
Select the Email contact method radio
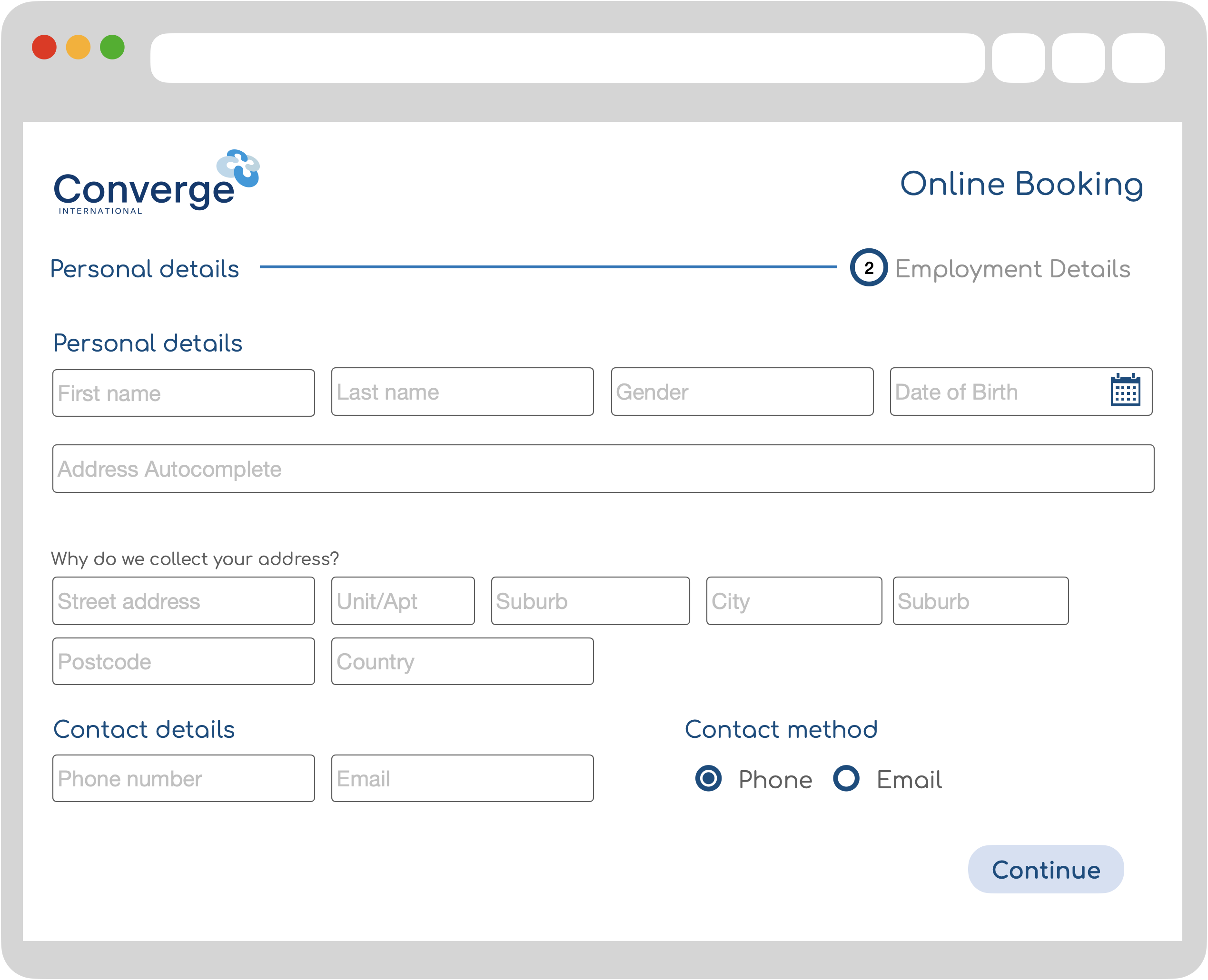coord(845,778)
